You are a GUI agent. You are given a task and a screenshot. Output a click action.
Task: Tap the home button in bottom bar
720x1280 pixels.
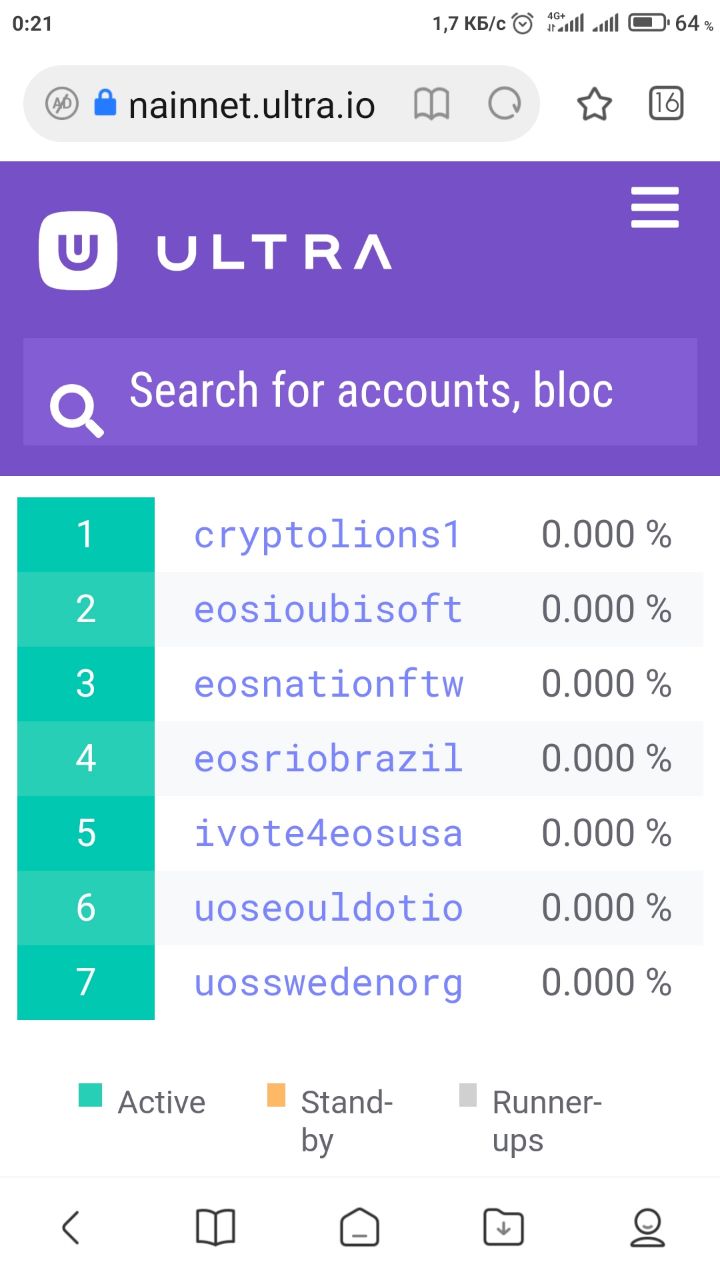tap(360, 1227)
